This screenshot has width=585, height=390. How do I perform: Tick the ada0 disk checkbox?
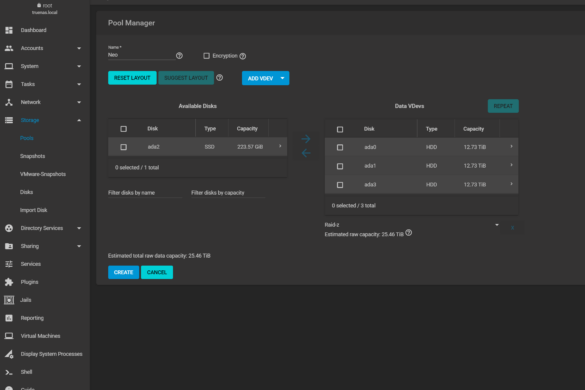click(340, 147)
